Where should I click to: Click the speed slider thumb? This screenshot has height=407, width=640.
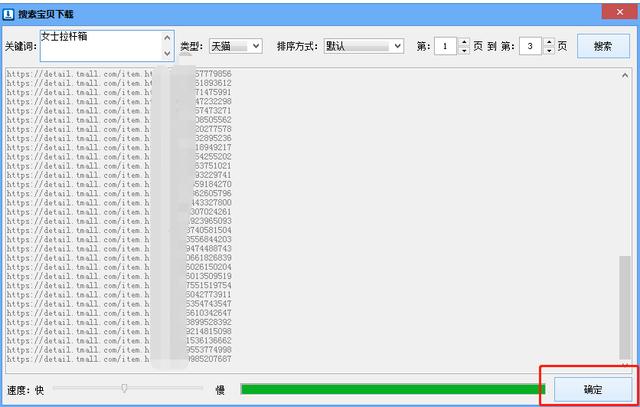click(x=124, y=388)
